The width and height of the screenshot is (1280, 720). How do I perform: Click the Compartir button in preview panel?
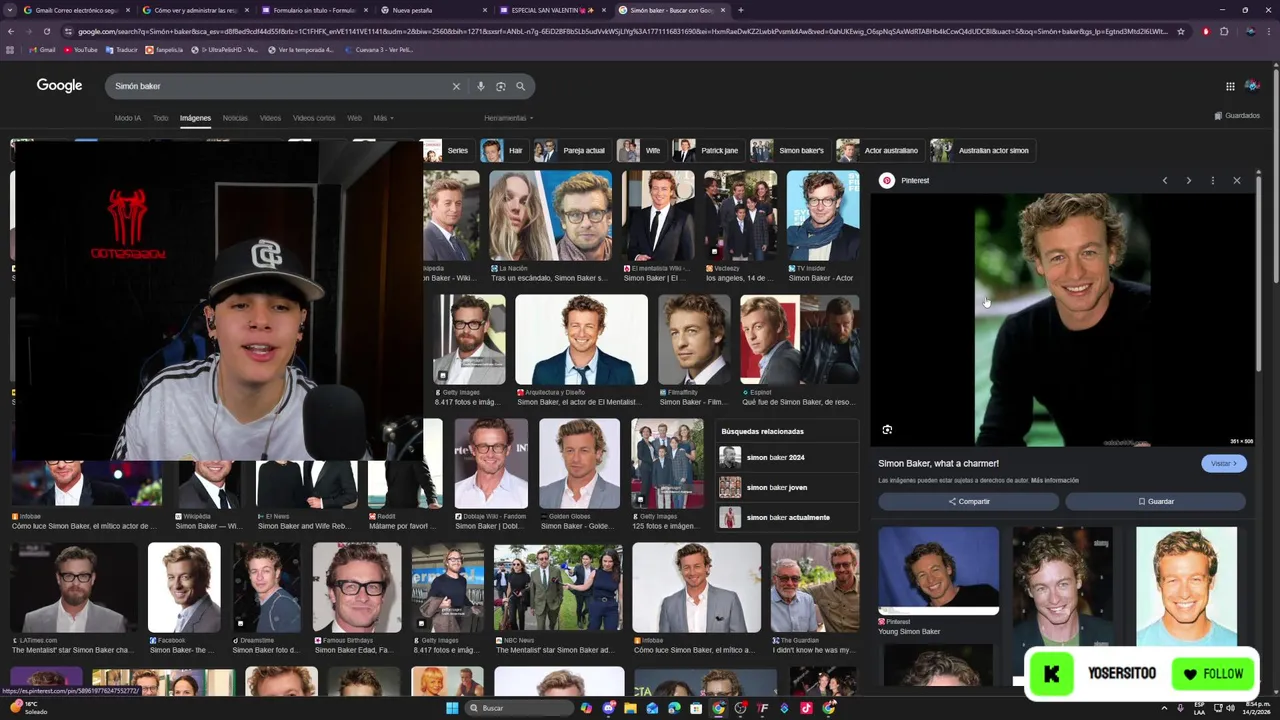click(x=968, y=502)
